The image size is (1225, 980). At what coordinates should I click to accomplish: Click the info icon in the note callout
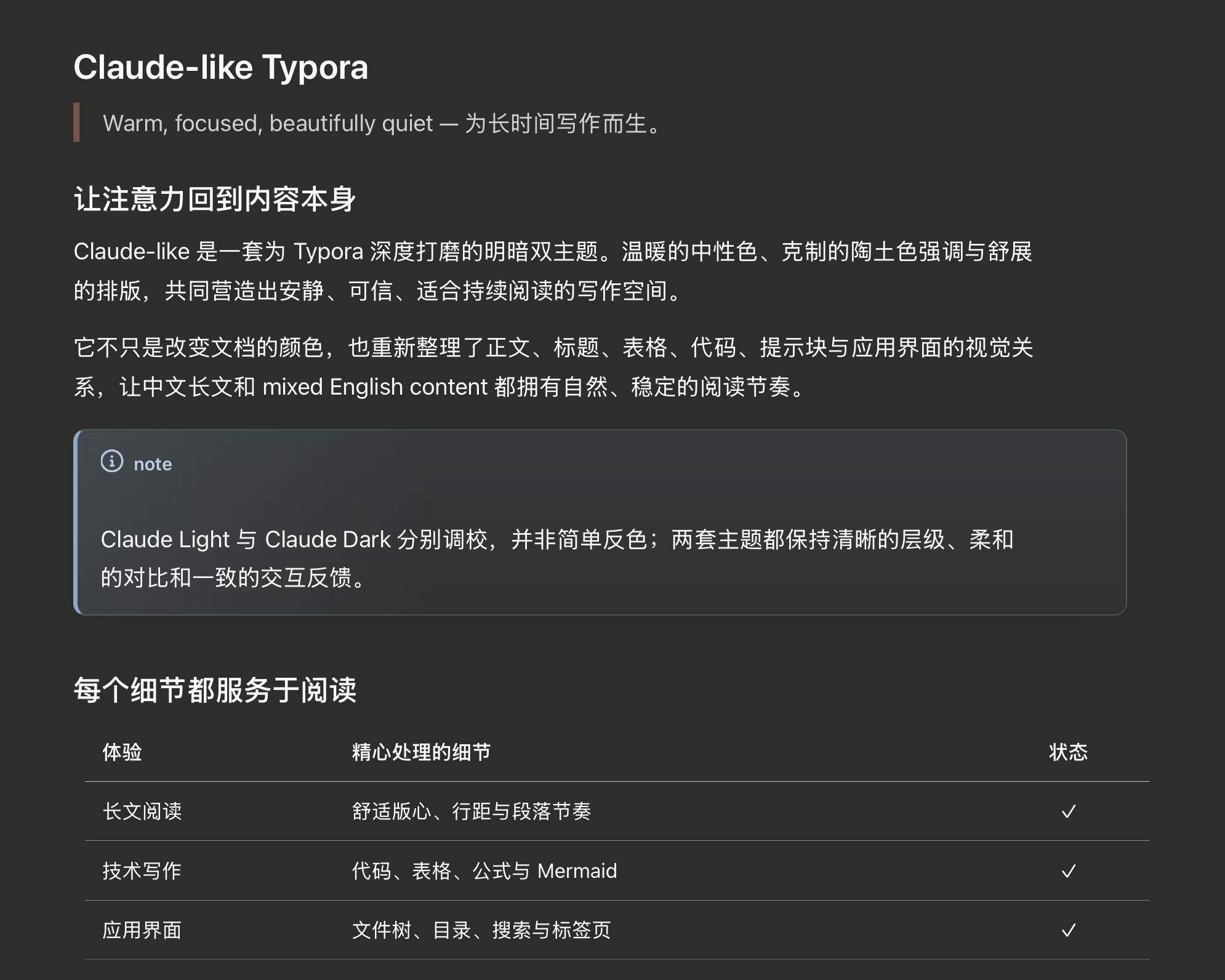pos(112,461)
